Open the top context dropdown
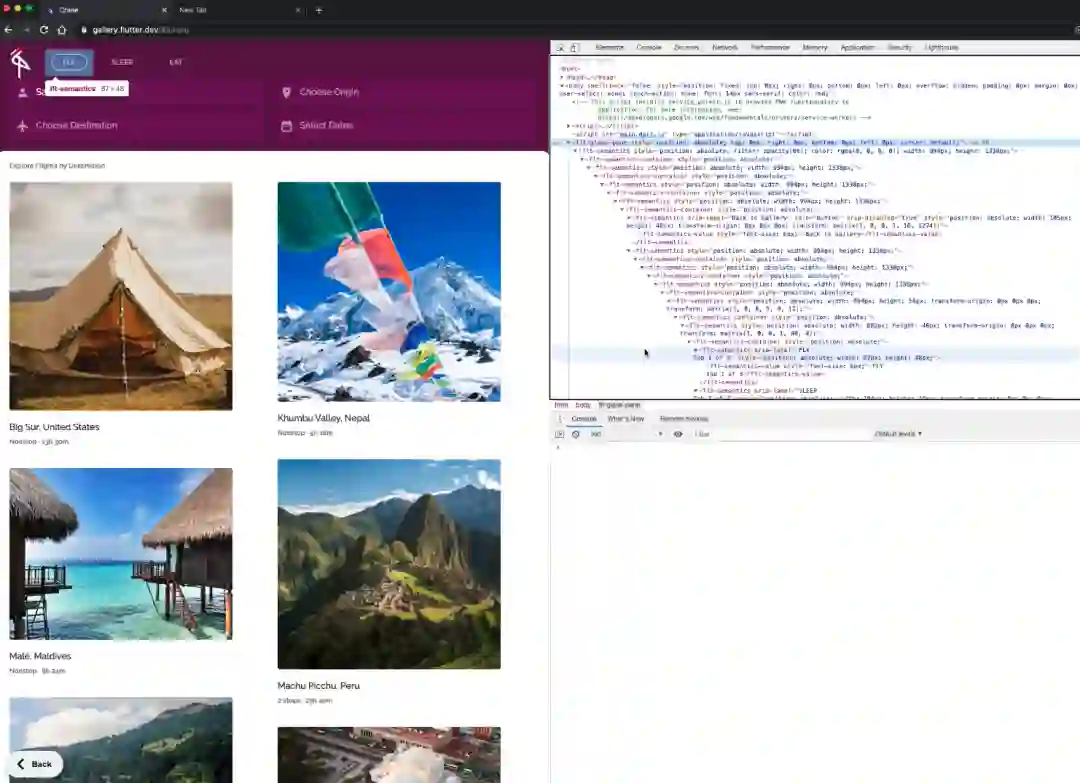Viewport: 1080px width, 783px height. (x=626, y=434)
